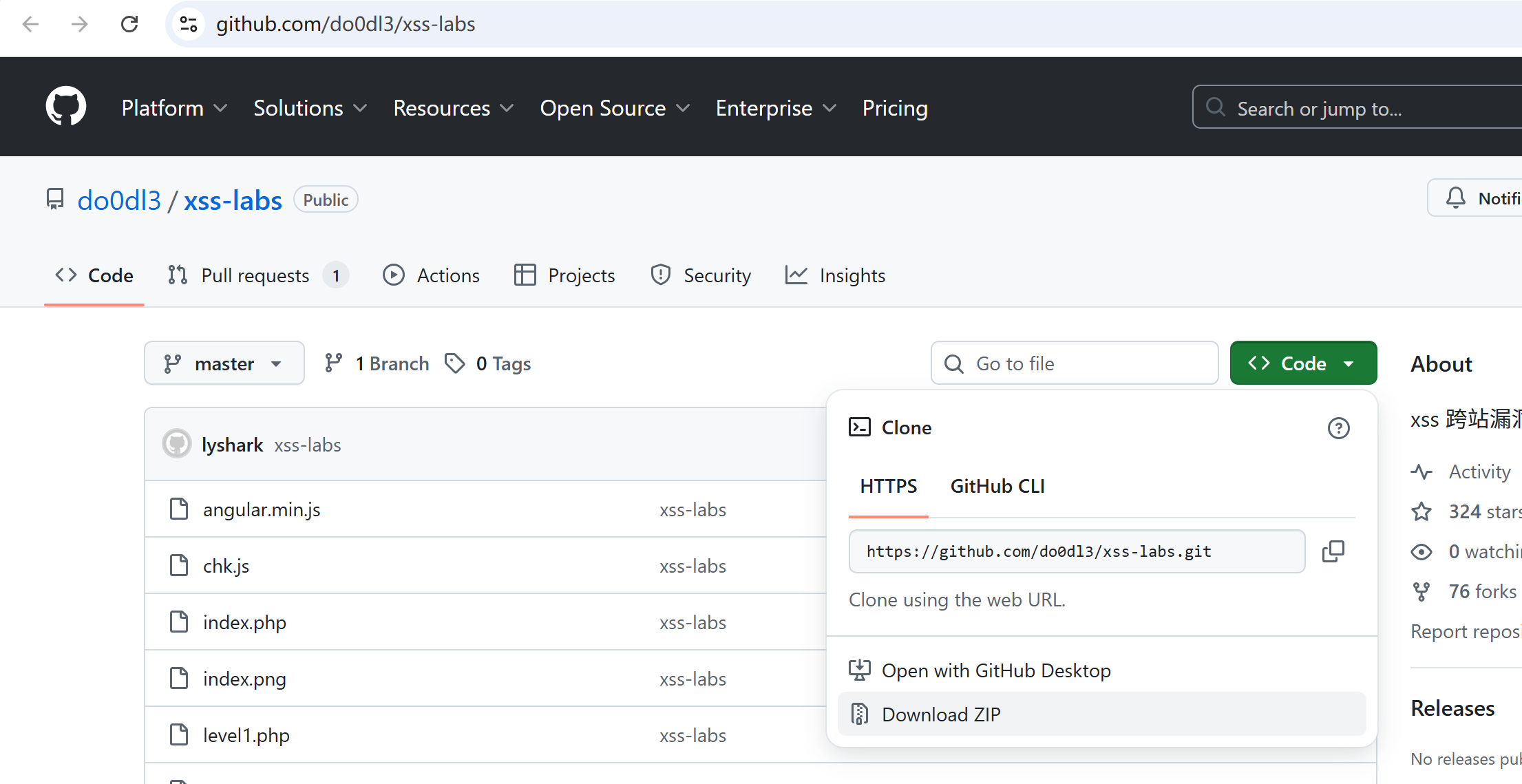Switch to the GitHub CLI tab
Viewport: 1522px width, 784px height.
click(x=997, y=486)
